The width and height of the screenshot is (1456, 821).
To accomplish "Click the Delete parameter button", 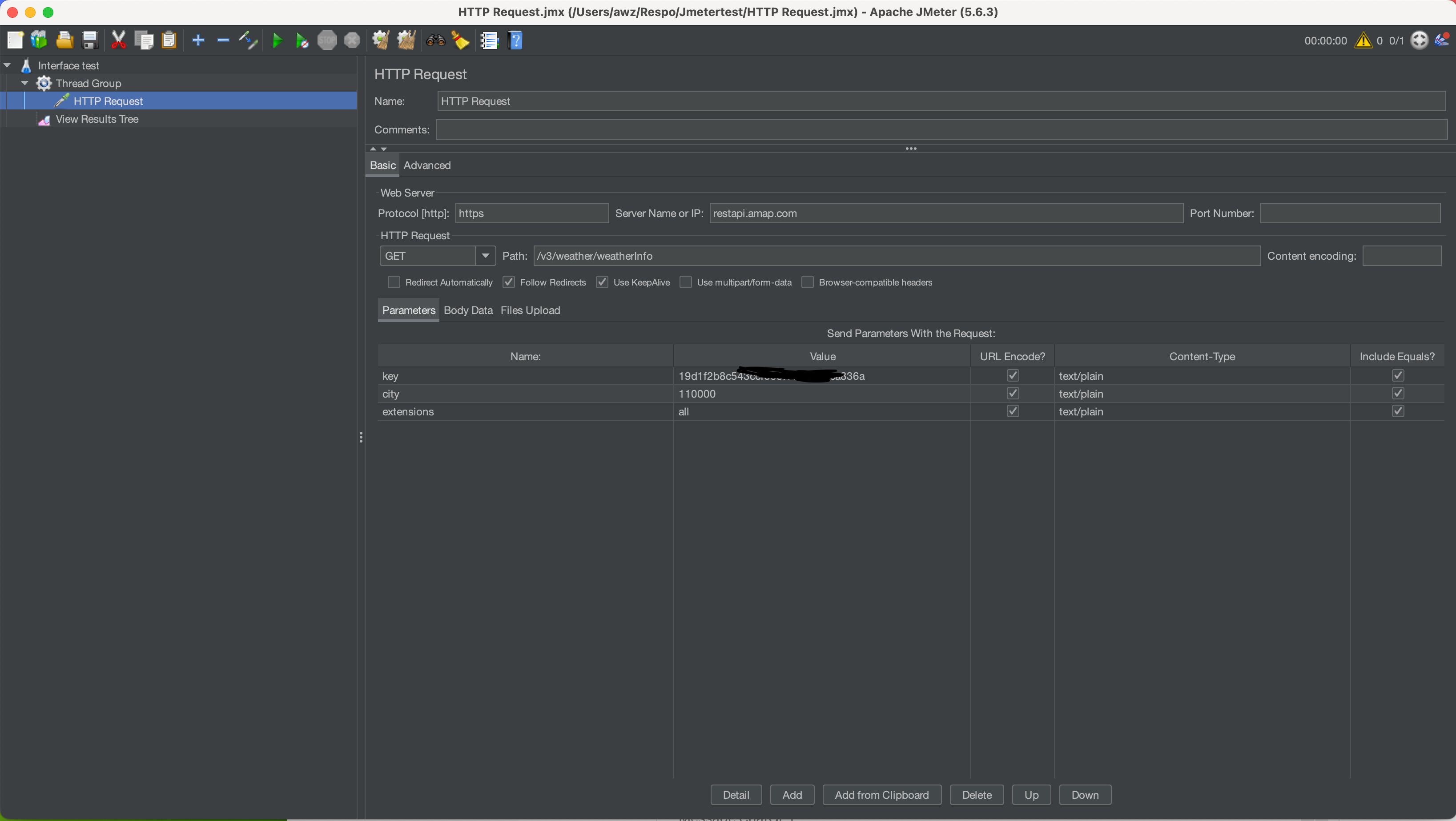I will [977, 794].
